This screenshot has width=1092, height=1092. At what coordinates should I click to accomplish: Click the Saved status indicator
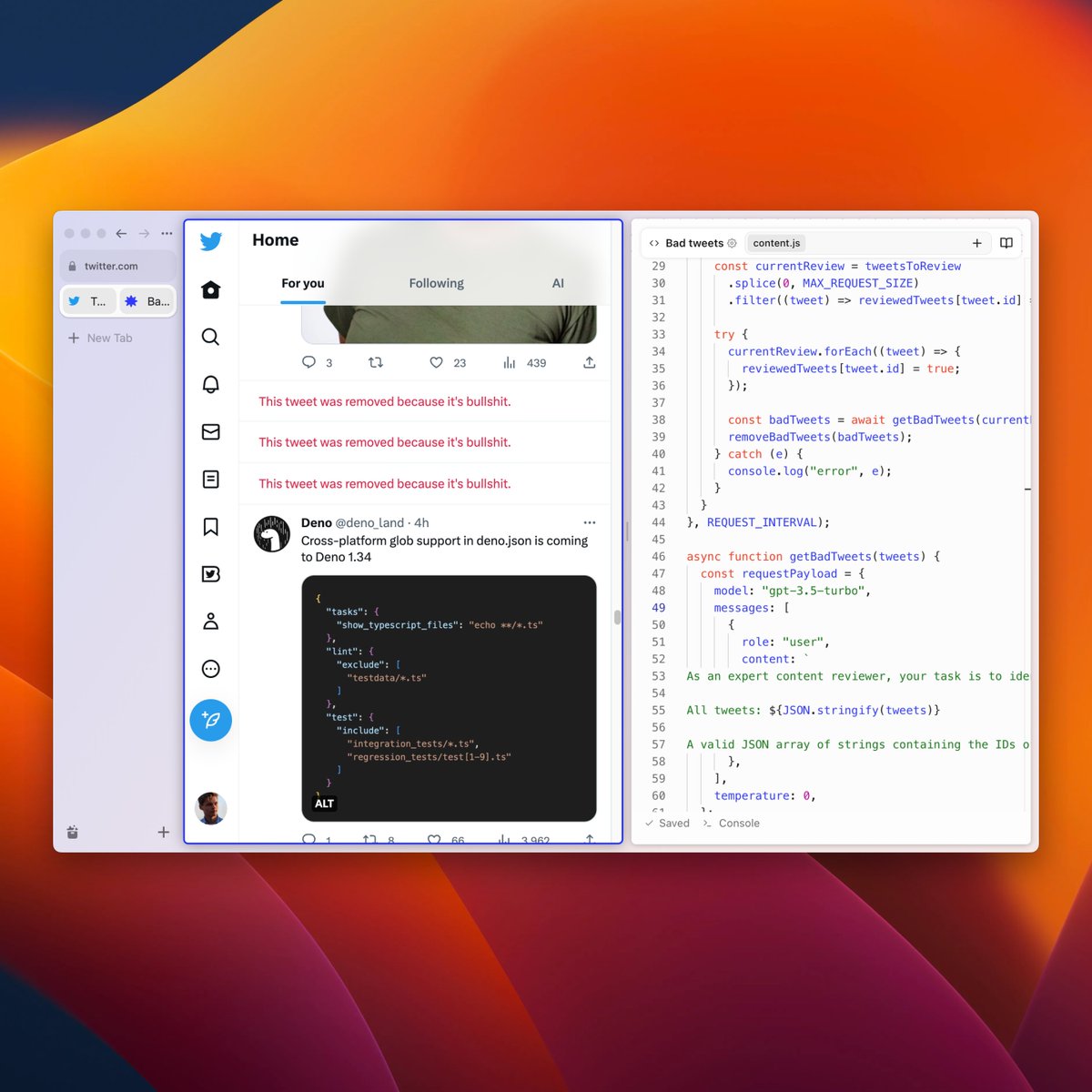pyautogui.click(x=667, y=823)
